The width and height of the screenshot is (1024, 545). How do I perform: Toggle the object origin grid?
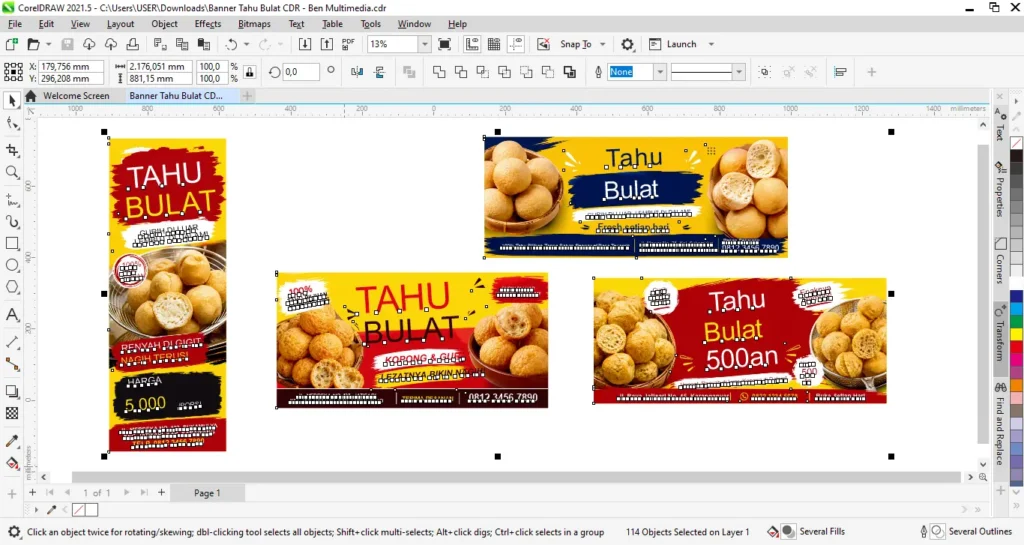tap(14, 72)
